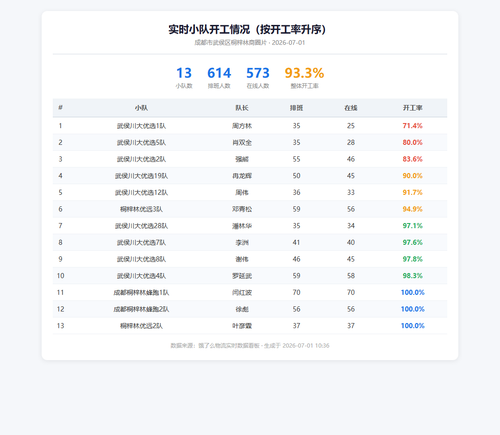
Task: Click the 100.0% rate in row 11
Action: coord(413,292)
